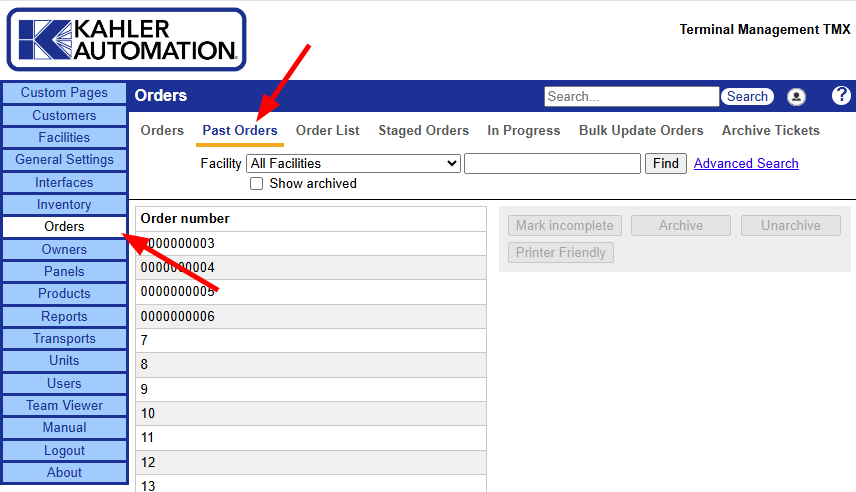Click the user account icon
The image size is (856, 492).
796,97
